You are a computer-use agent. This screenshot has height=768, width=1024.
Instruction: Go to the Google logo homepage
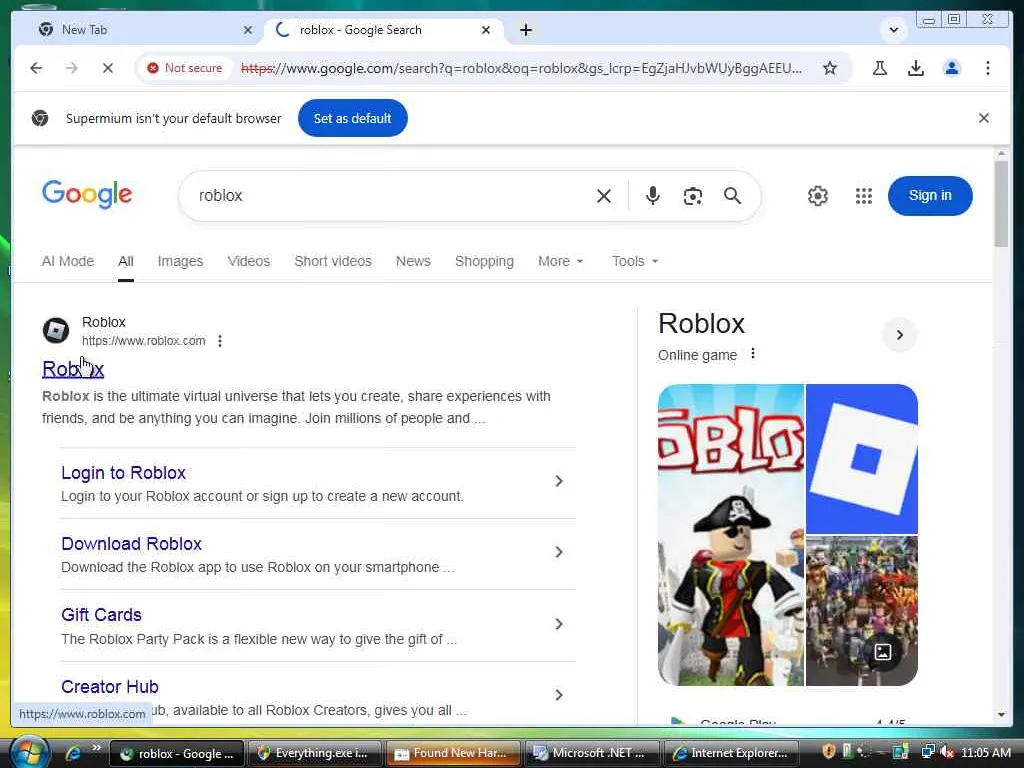point(87,195)
